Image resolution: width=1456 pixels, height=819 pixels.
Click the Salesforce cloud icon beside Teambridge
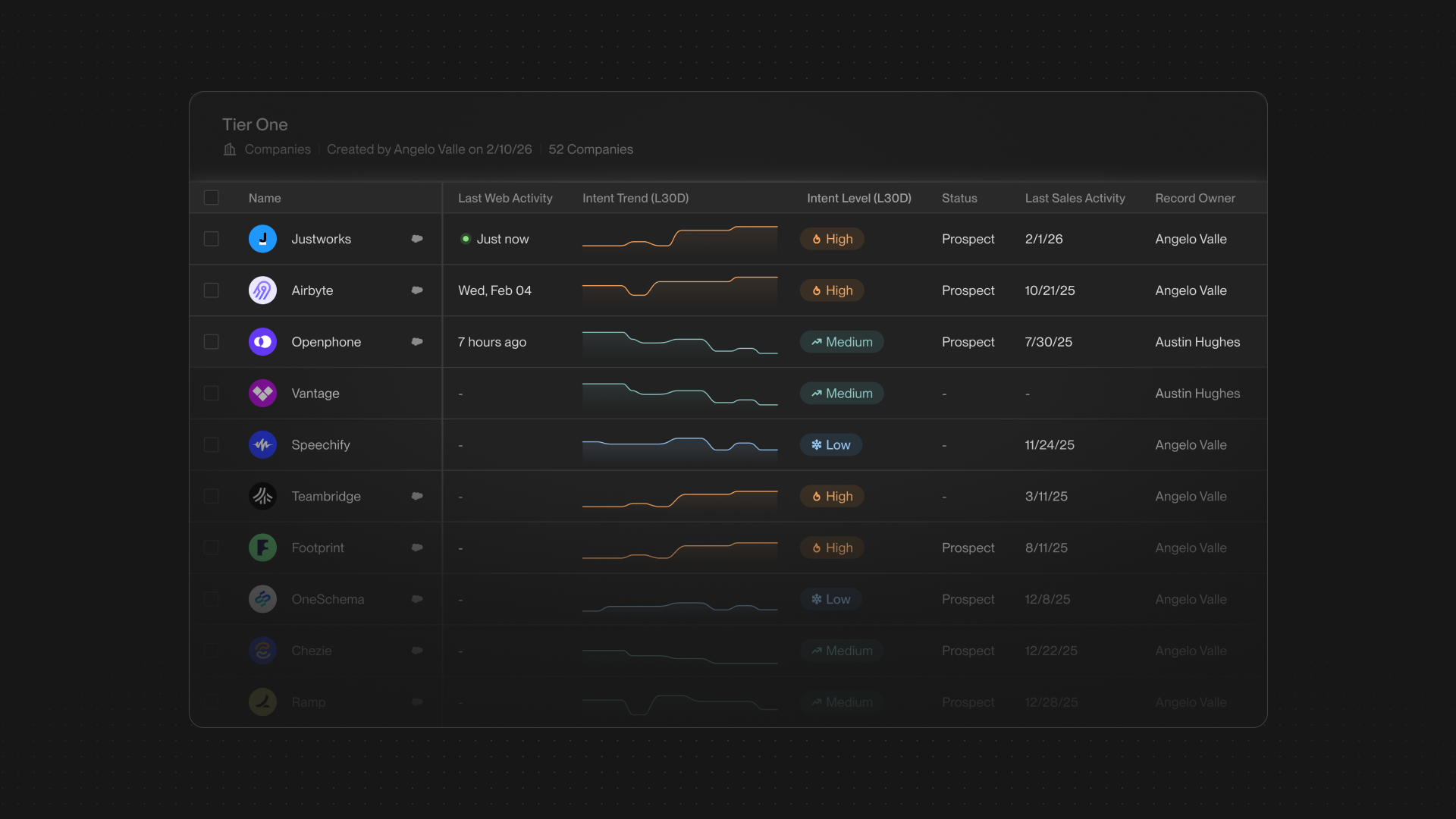[417, 496]
